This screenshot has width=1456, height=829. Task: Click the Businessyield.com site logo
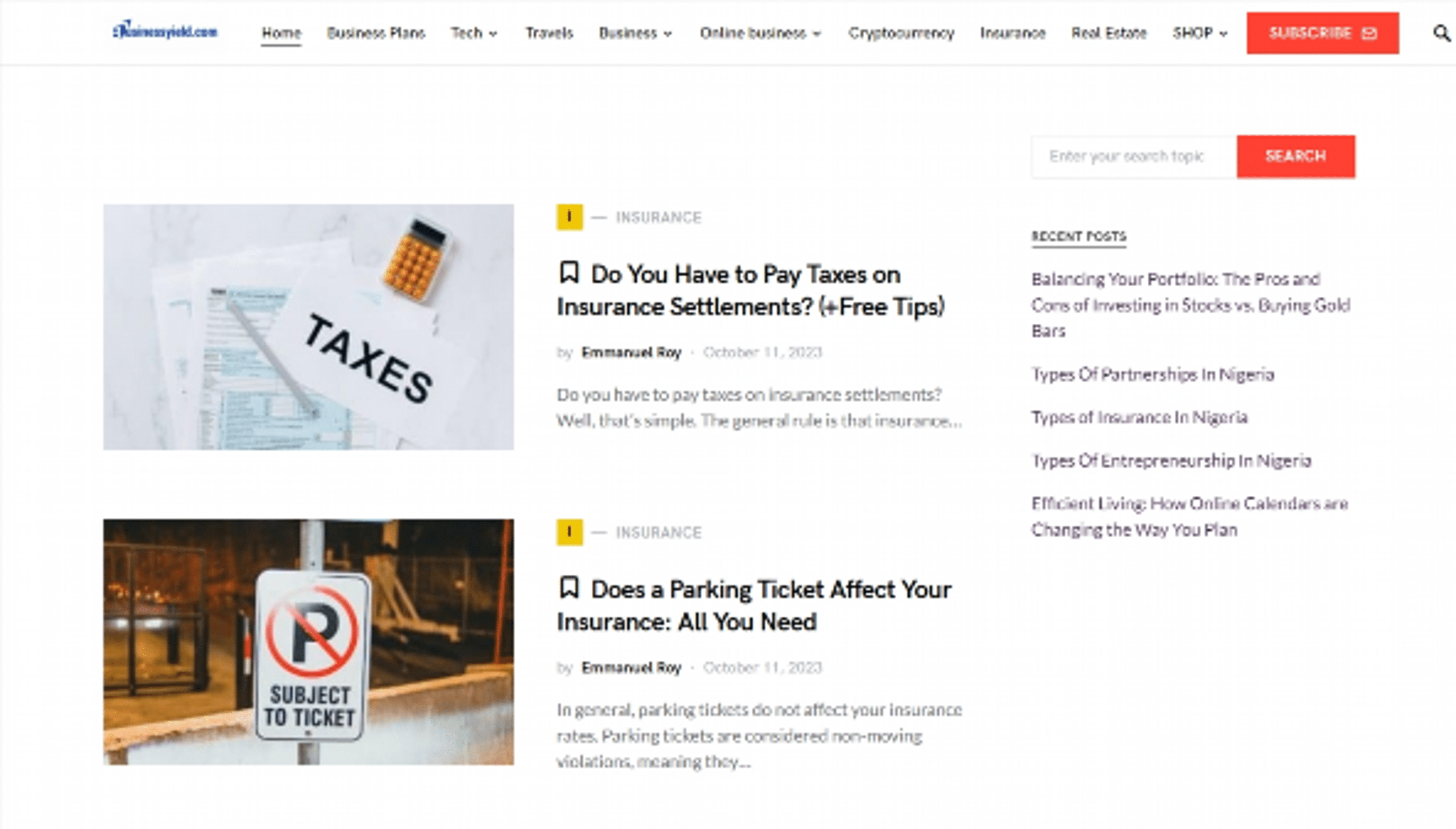coord(166,31)
